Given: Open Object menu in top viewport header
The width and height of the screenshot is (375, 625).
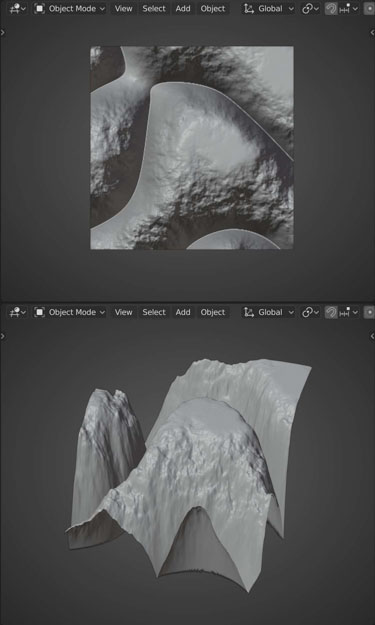Looking at the screenshot, I should coord(213,8).
